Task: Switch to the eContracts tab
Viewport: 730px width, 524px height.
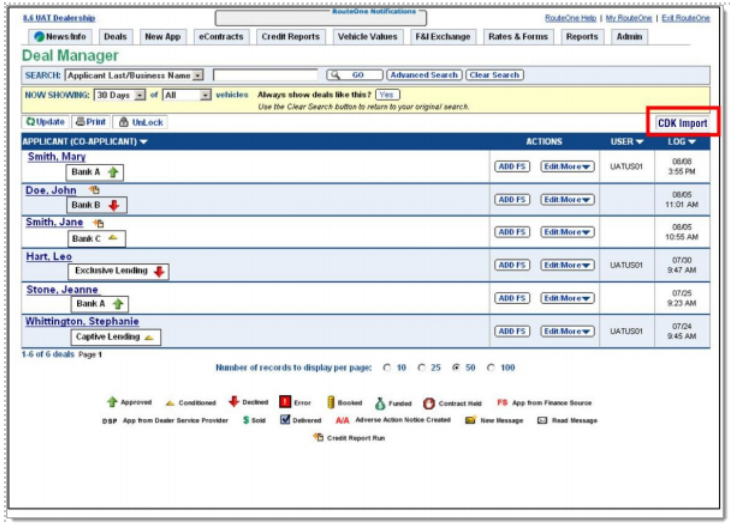Action: [221, 36]
